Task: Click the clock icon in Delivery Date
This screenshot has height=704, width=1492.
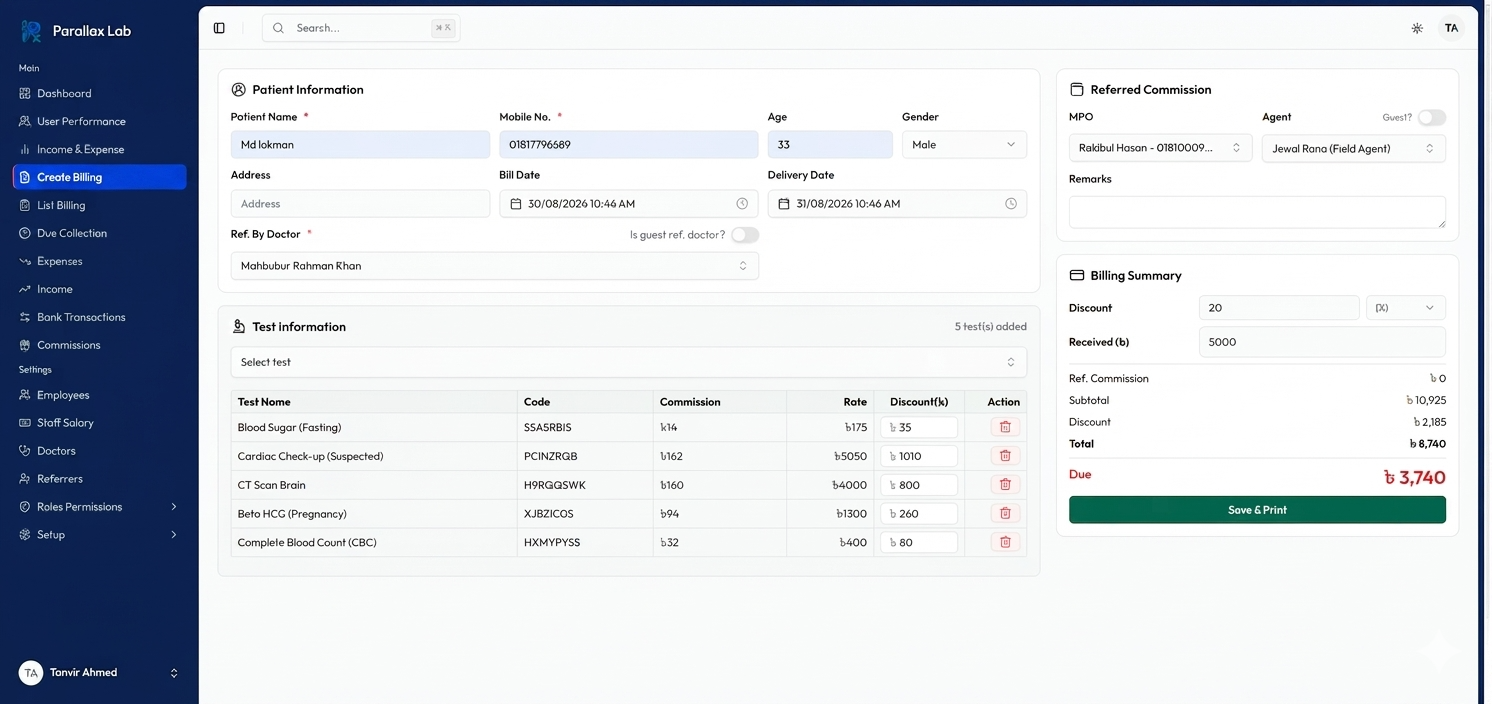Action: 1011,204
